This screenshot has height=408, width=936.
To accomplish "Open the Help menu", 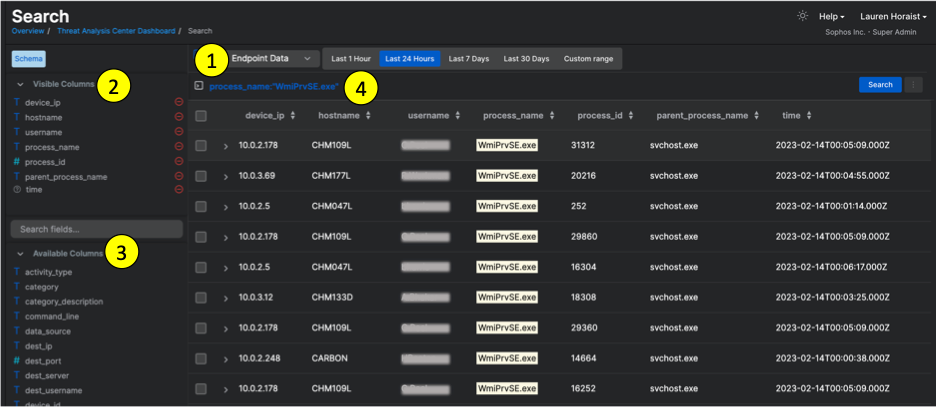I will pos(831,17).
